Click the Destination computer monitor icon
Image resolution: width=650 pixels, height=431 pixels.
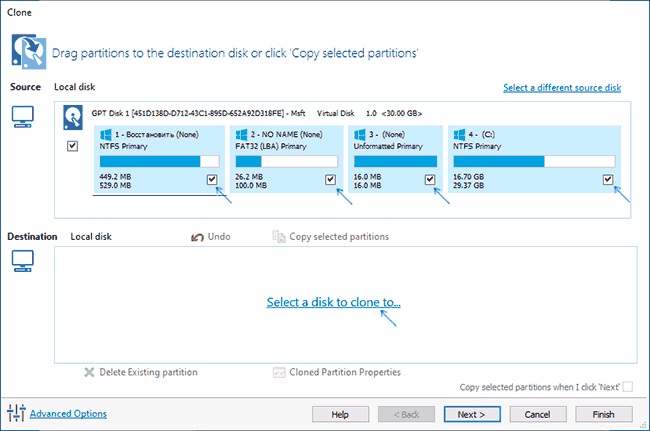(x=22, y=261)
